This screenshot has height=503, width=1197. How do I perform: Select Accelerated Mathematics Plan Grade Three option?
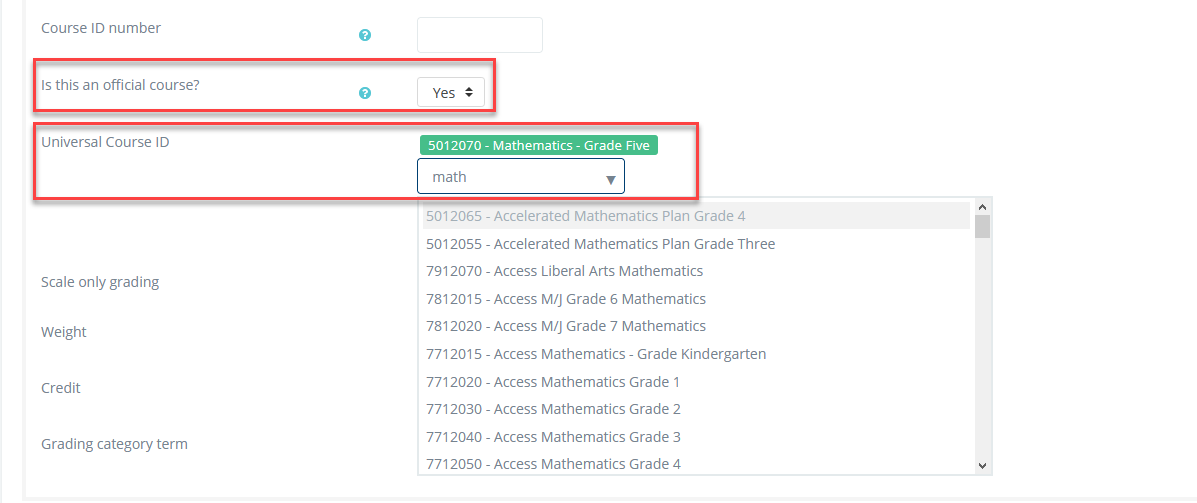pos(600,244)
